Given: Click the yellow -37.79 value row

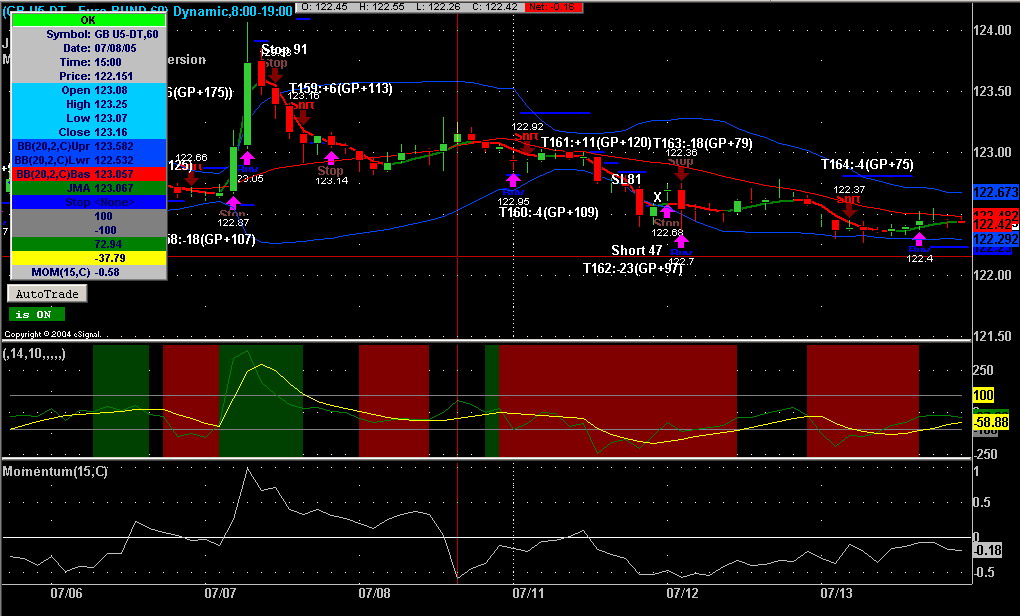Looking at the screenshot, I should (x=89, y=258).
